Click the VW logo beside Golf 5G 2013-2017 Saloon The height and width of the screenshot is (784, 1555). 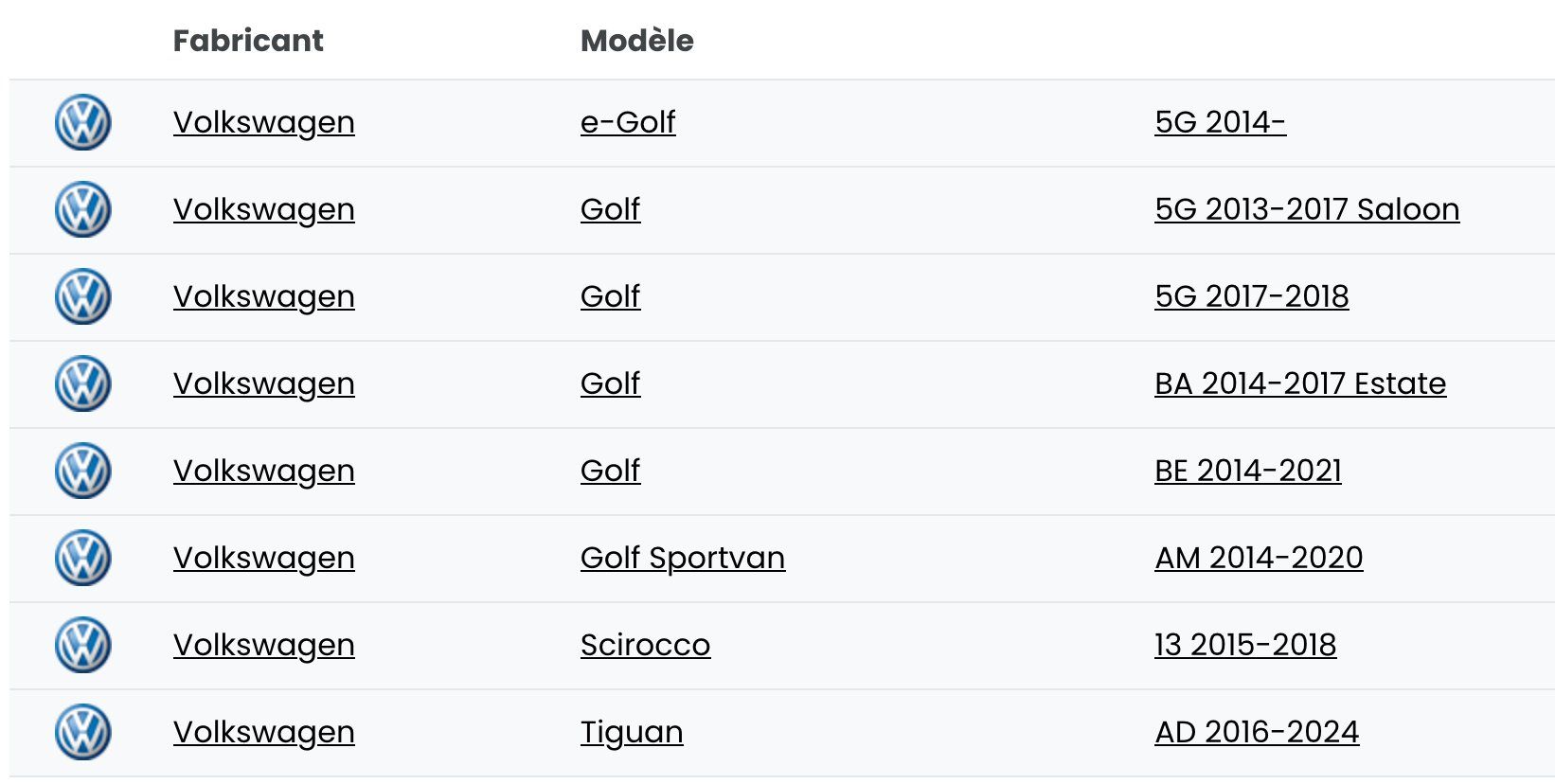click(83, 210)
